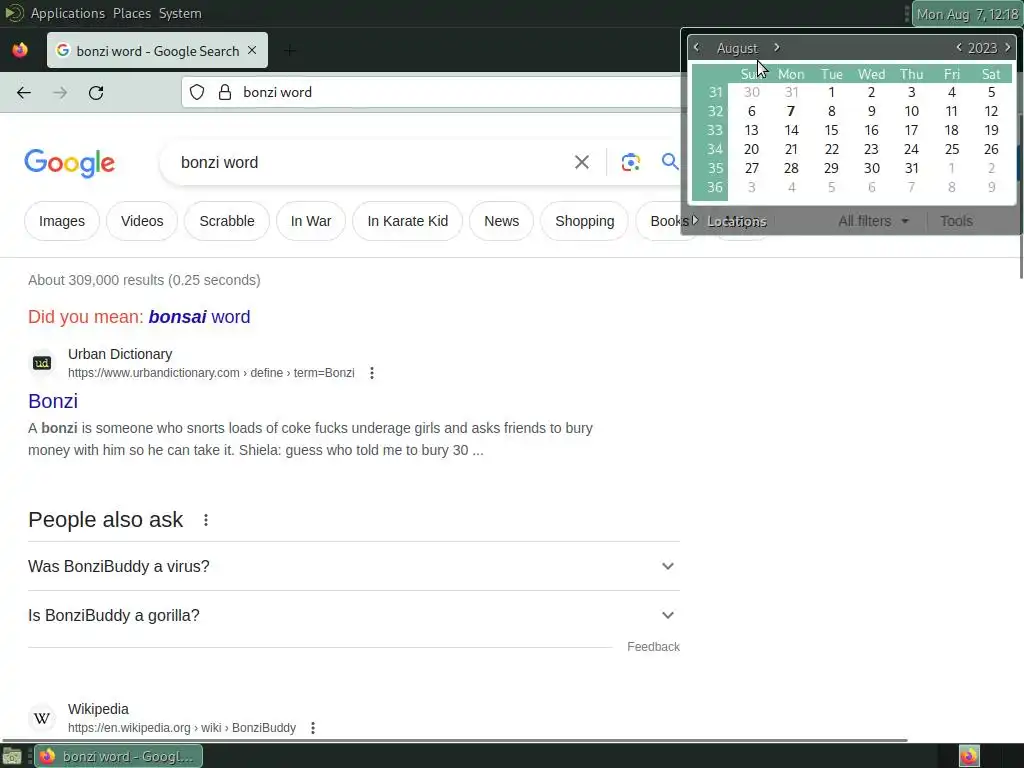
Task: Open a new browser tab
Action: coord(290,50)
